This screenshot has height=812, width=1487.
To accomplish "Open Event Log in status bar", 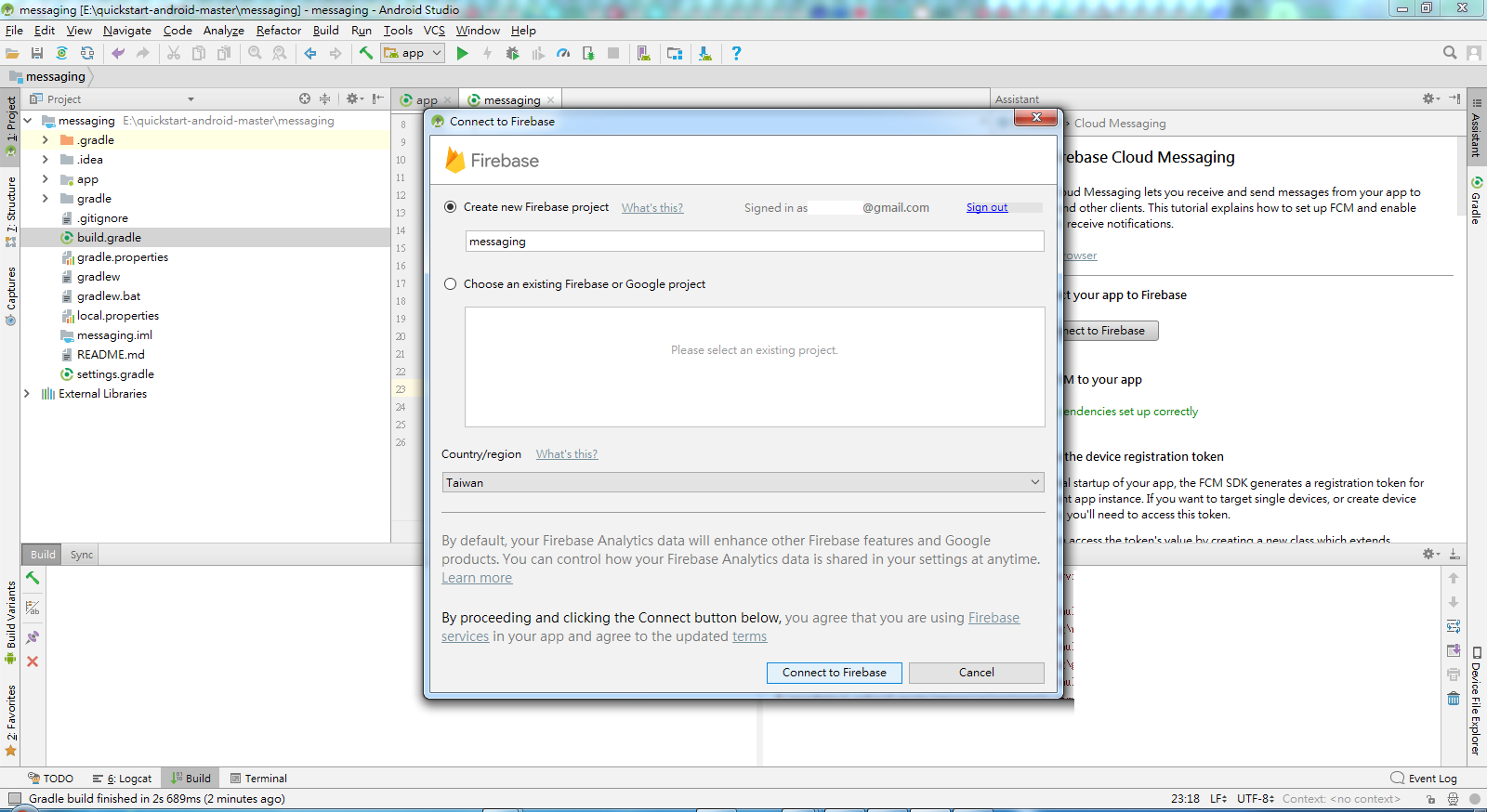I will (x=1424, y=779).
